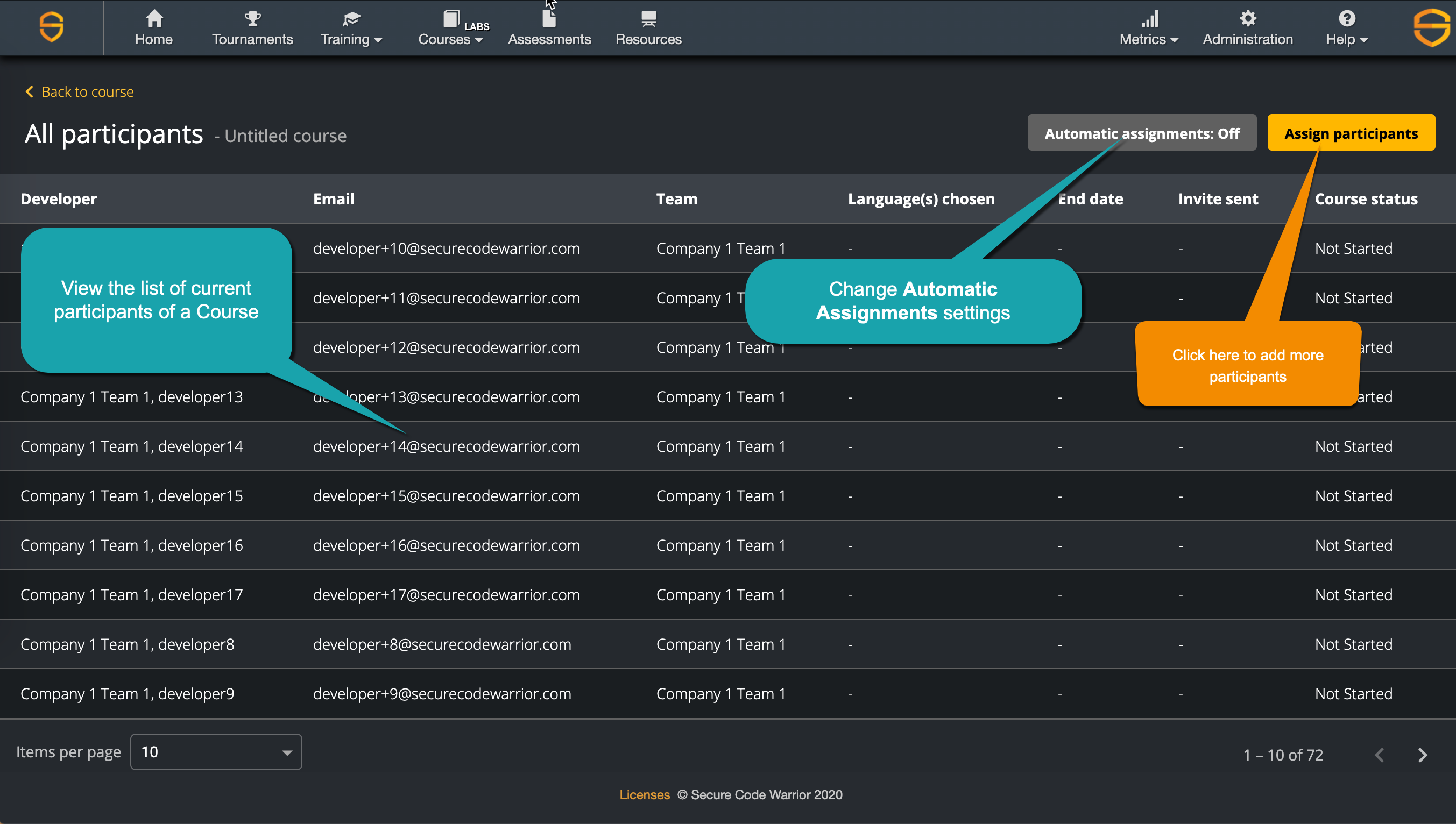This screenshot has height=824, width=1456.
Task: Select developer+12@securecodewarrior.com email
Action: click(446, 347)
